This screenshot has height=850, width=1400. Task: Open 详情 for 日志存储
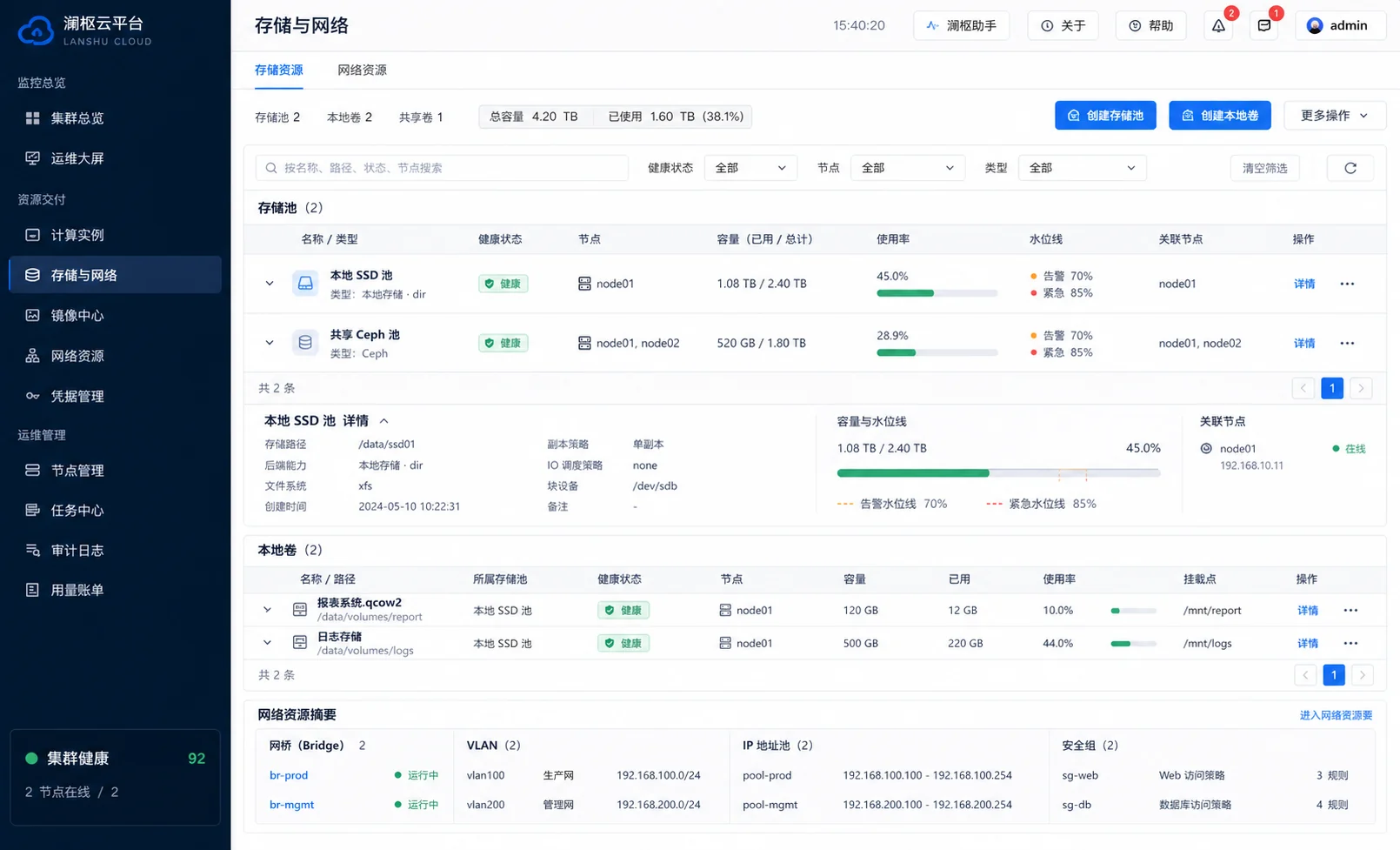click(1308, 644)
